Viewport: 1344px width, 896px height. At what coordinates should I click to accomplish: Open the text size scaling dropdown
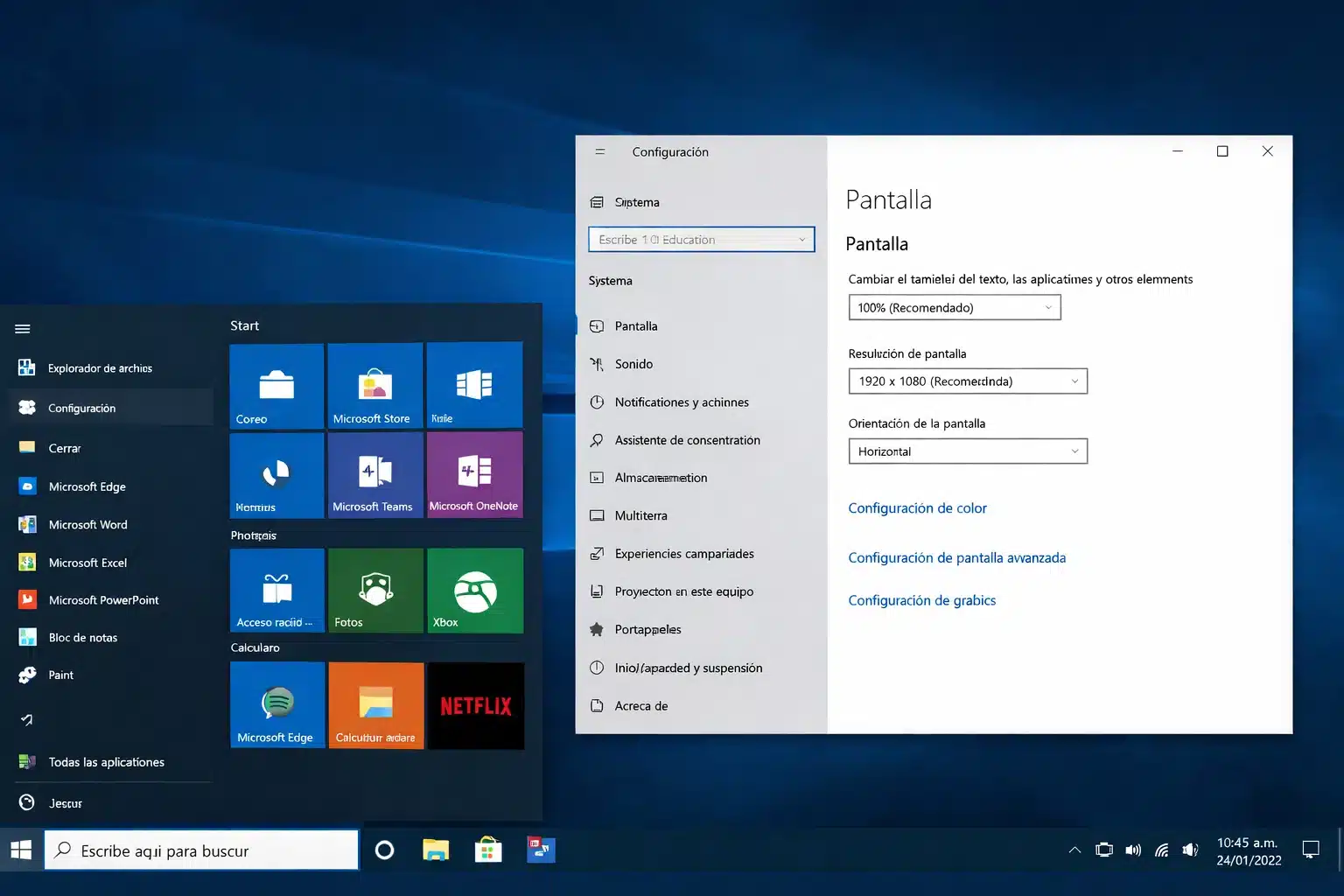coord(954,307)
